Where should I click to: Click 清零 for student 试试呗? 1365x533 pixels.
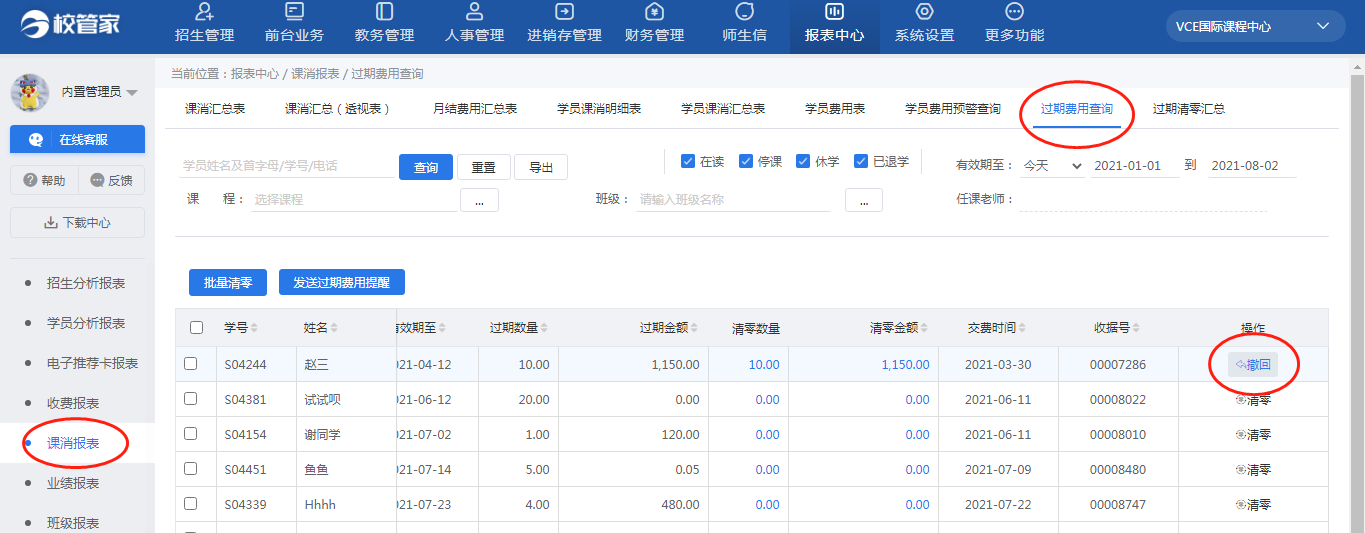click(x=1253, y=399)
